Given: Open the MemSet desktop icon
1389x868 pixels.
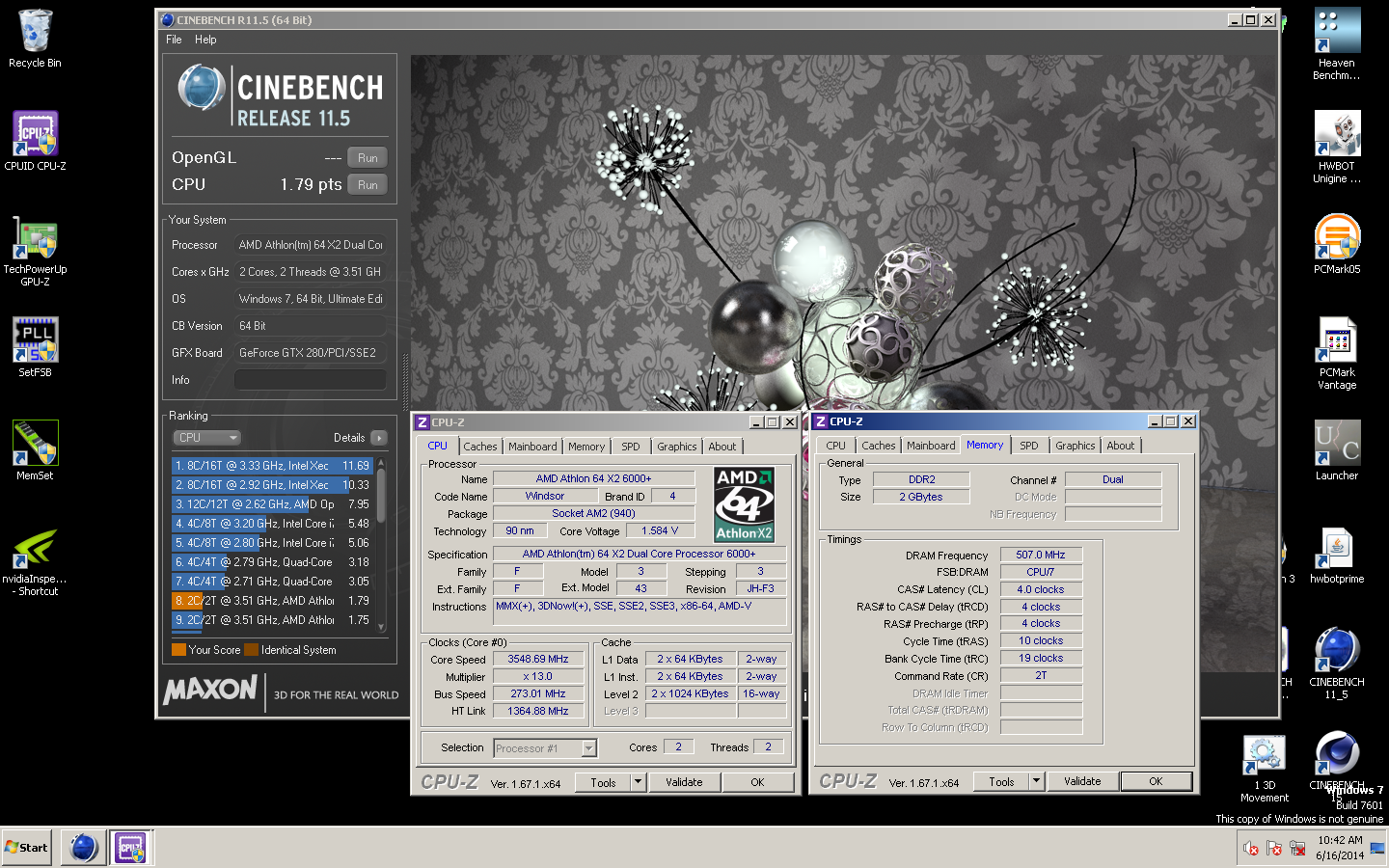Looking at the screenshot, I should coord(35,450).
